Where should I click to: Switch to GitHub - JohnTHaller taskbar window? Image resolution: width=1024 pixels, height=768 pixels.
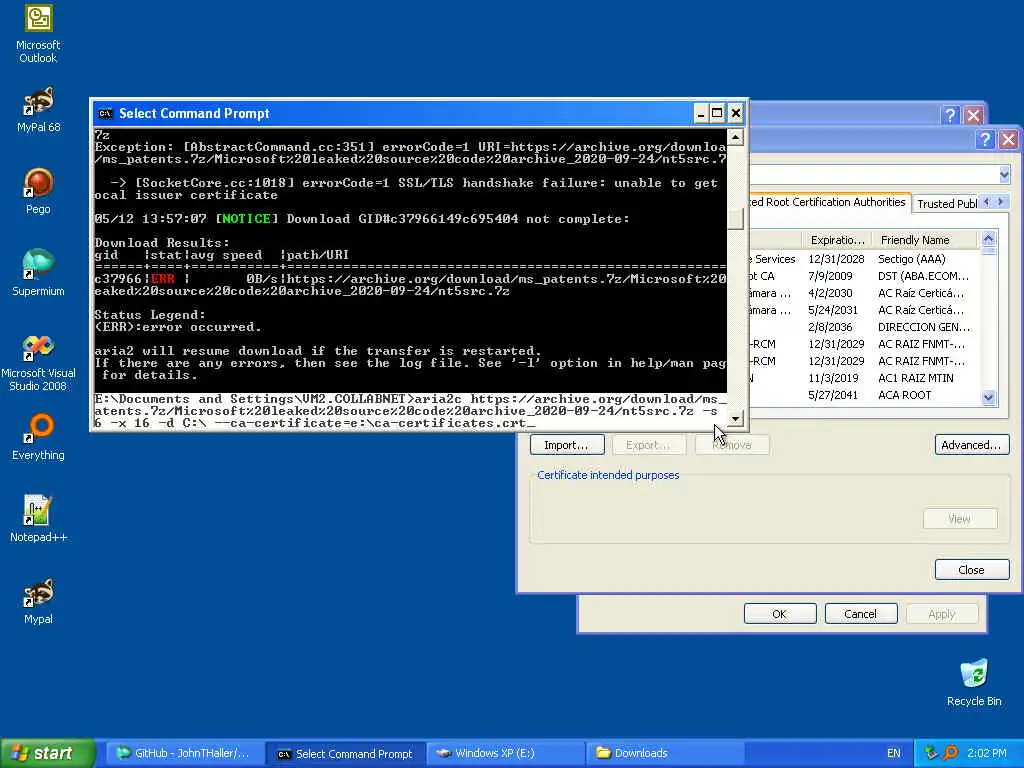coord(184,753)
